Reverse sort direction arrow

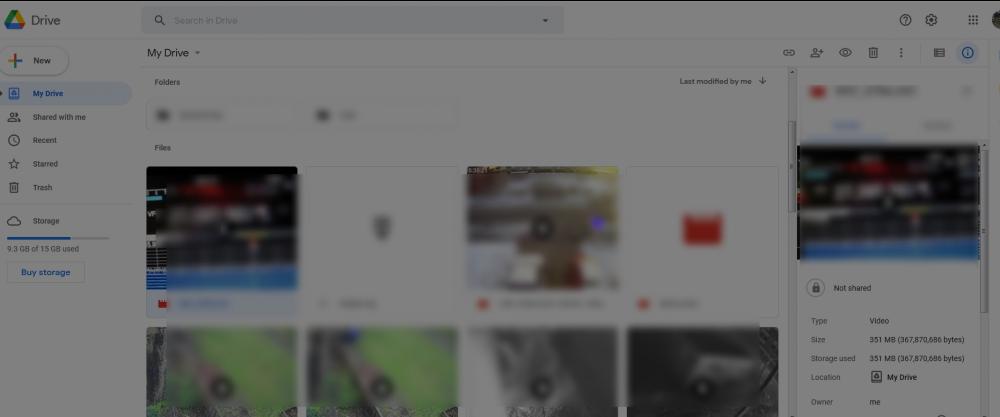coord(763,81)
